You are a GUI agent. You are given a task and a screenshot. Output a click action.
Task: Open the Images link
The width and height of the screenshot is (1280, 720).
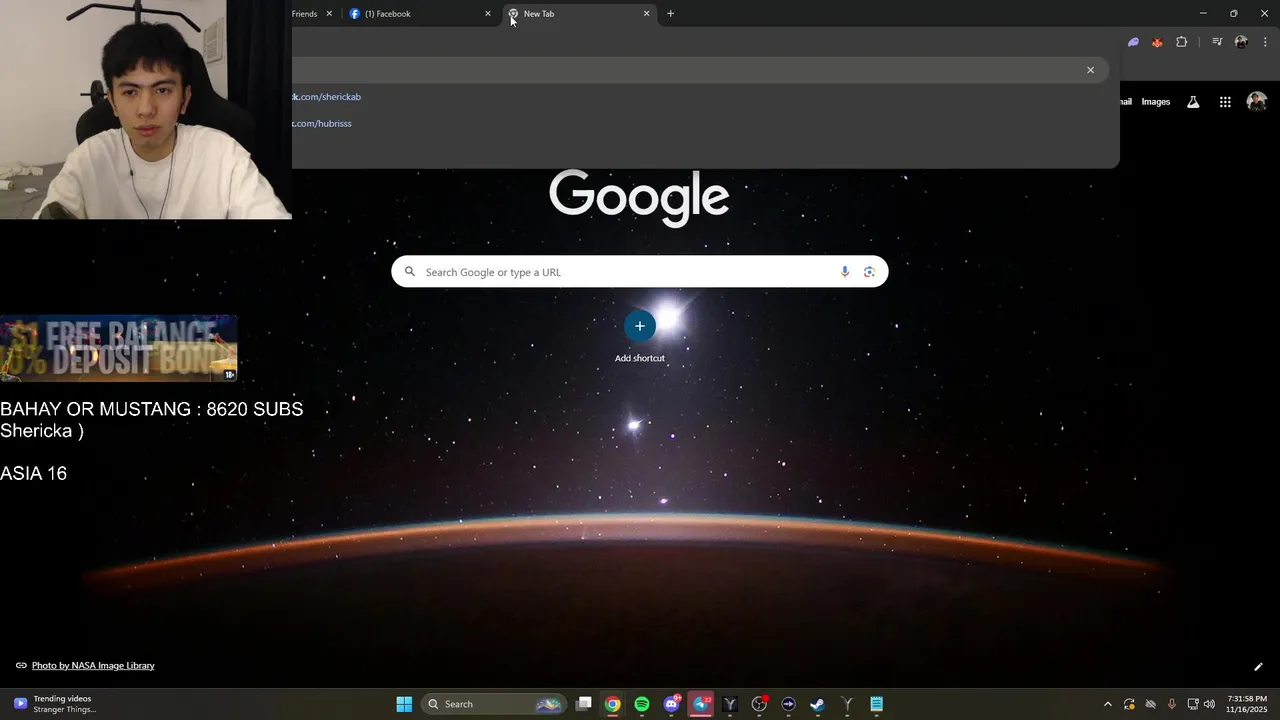[1156, 102]
